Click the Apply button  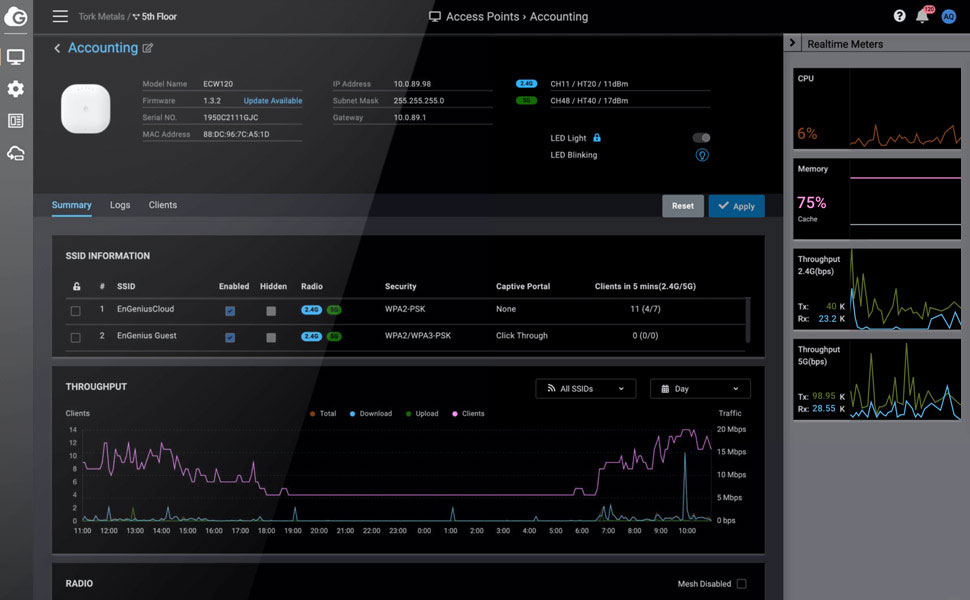coord(736,206)
